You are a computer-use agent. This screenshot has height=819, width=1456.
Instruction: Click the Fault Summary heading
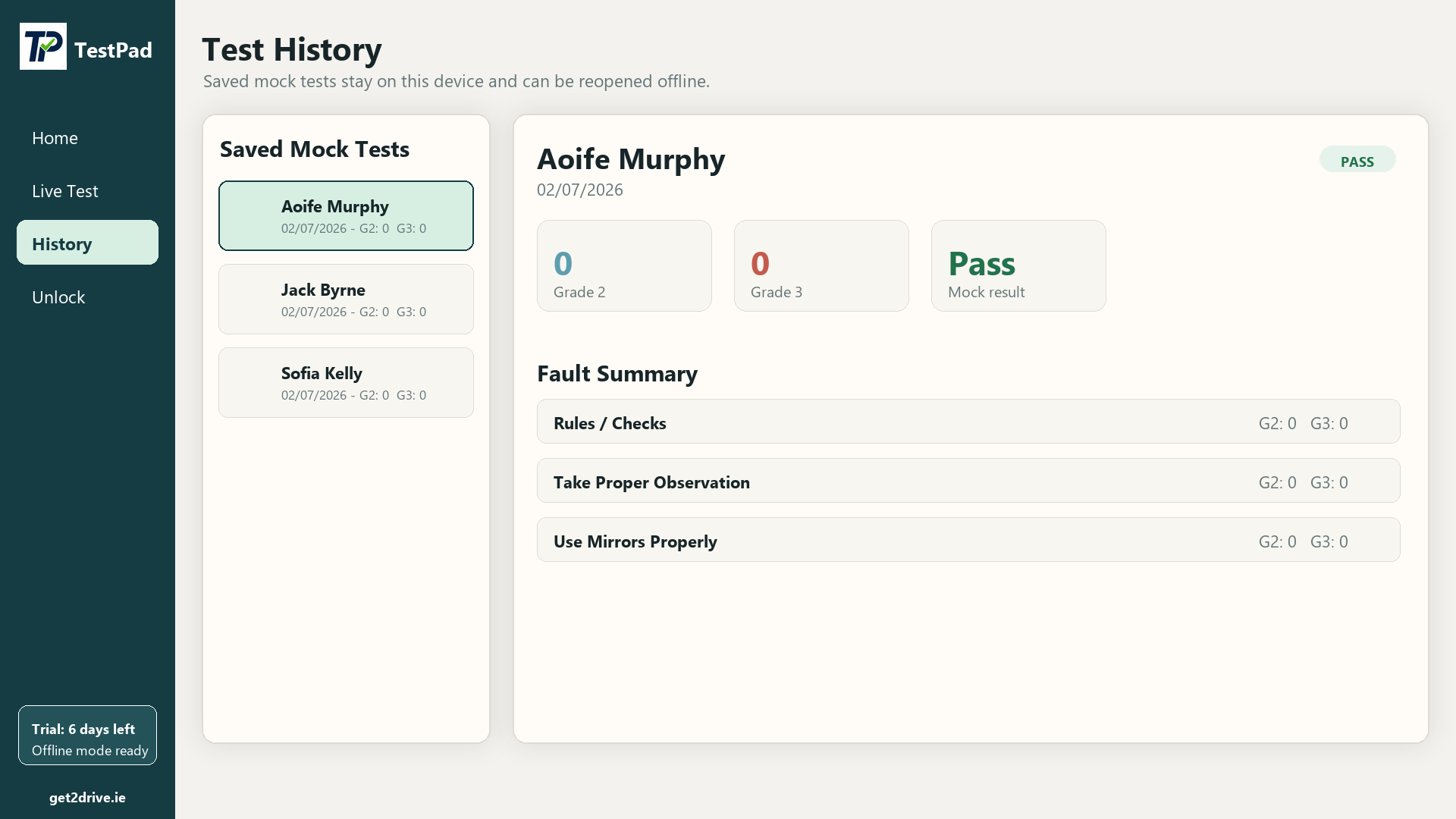pos(617,374)
